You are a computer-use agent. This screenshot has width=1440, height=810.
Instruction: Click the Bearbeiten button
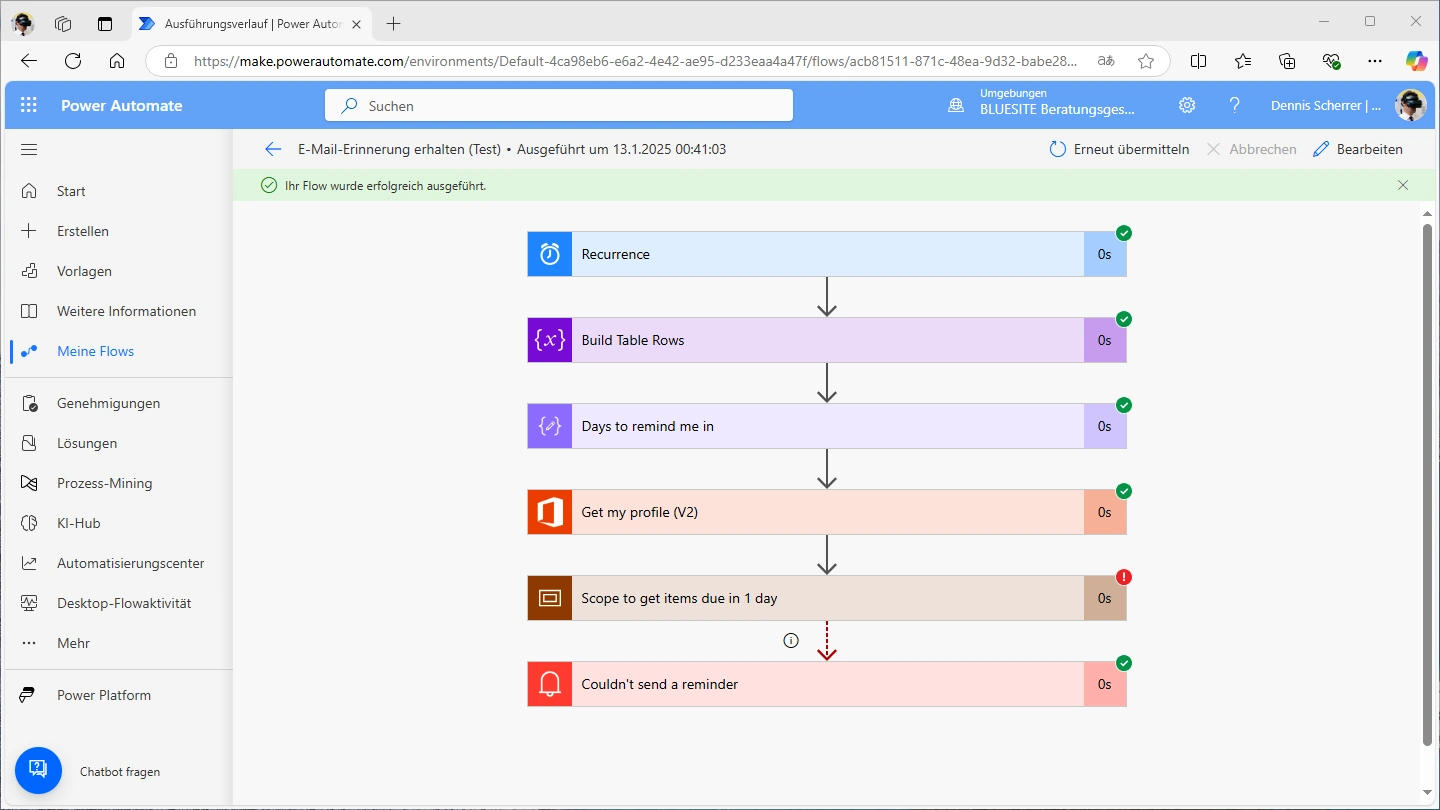[1357, 149]
